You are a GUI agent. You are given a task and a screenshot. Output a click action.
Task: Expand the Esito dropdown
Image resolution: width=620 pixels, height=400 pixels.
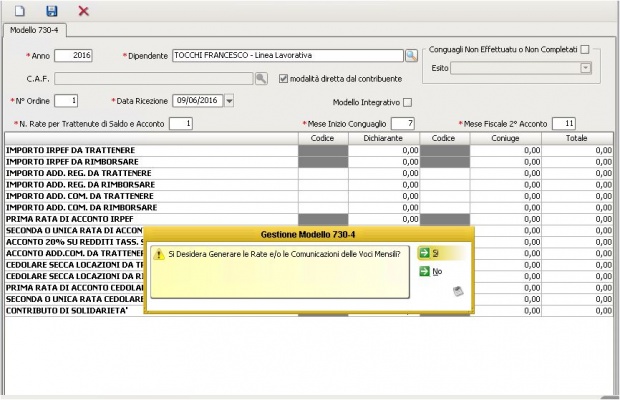pyautogui.click(x=586, y=68)
